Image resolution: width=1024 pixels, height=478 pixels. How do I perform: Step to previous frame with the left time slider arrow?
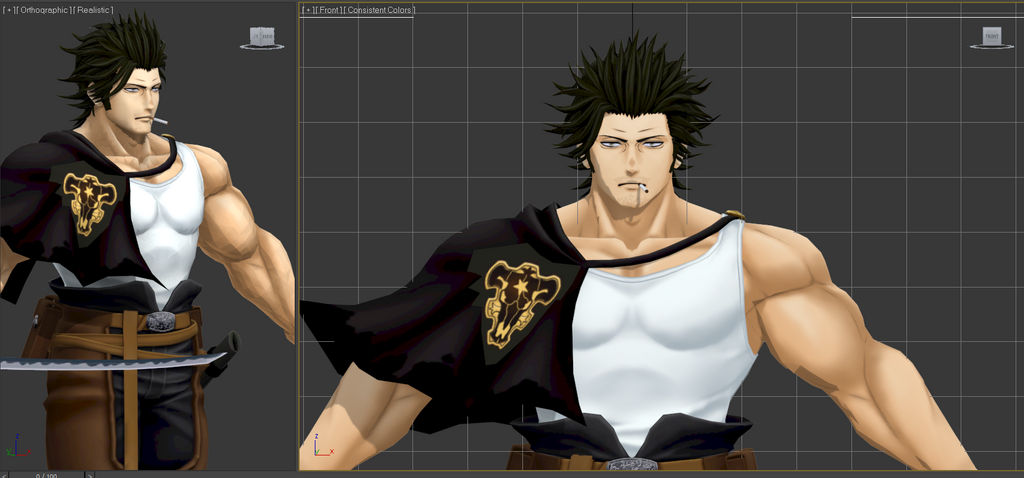[5, 475]
